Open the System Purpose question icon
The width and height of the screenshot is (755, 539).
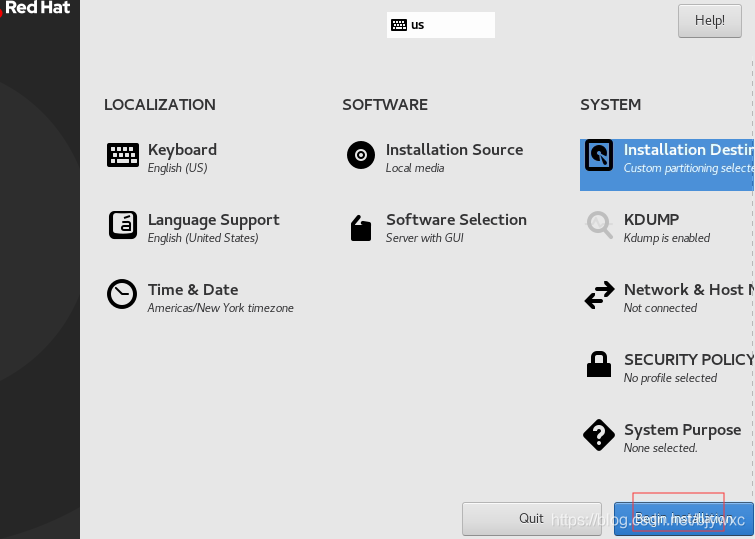tap(599, 436)
